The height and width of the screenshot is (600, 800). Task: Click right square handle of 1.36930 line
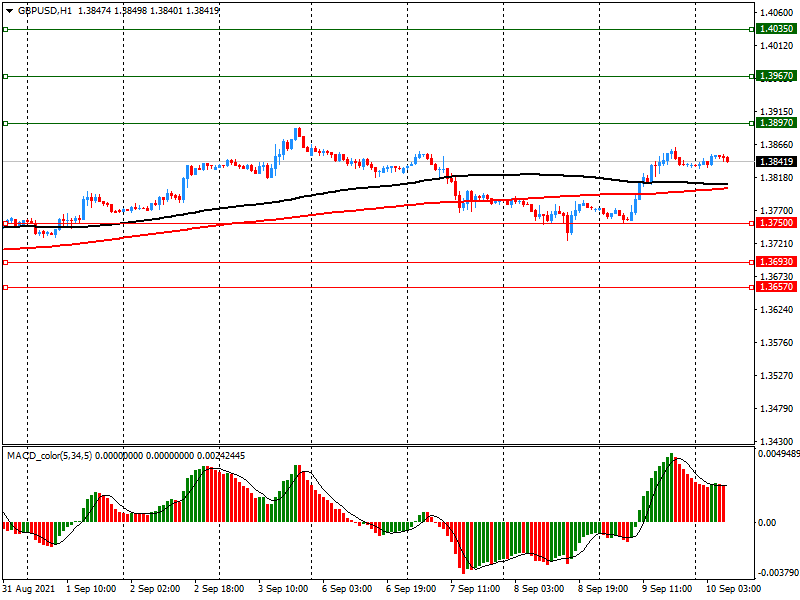pyautogui.click(x=752, y=262)
